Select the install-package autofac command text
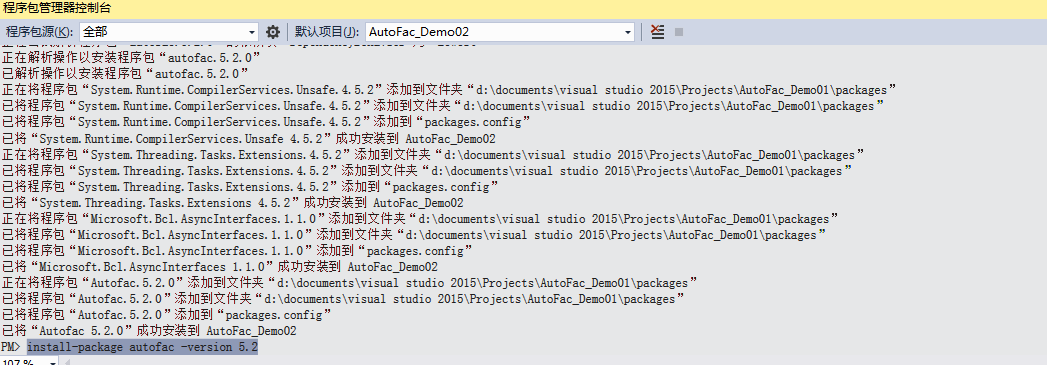Viewport: 1047px width, 365px height. [x=142, y=347]
